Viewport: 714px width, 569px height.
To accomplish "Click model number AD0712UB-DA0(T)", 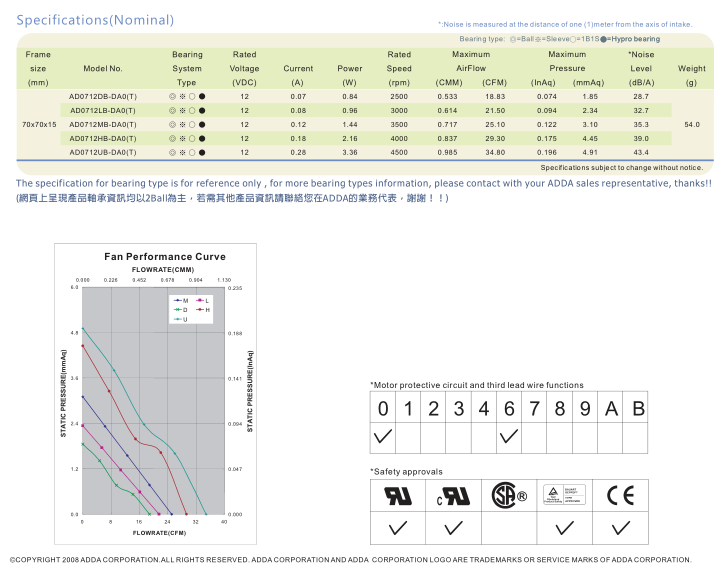I will (x=103, y=152).
